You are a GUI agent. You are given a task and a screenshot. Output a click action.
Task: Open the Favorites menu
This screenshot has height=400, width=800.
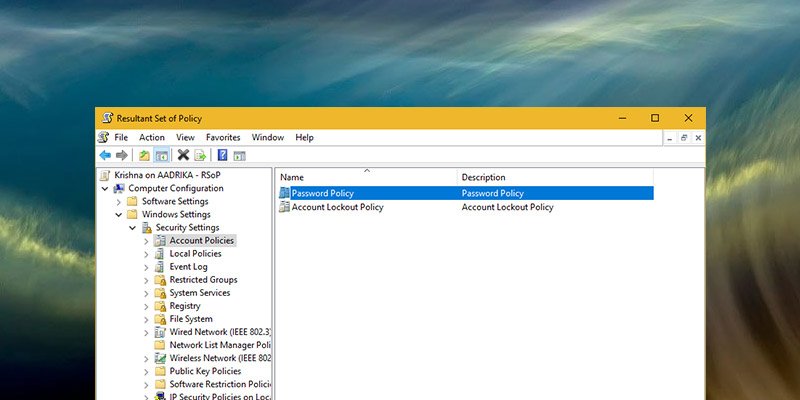click(223, 137)
